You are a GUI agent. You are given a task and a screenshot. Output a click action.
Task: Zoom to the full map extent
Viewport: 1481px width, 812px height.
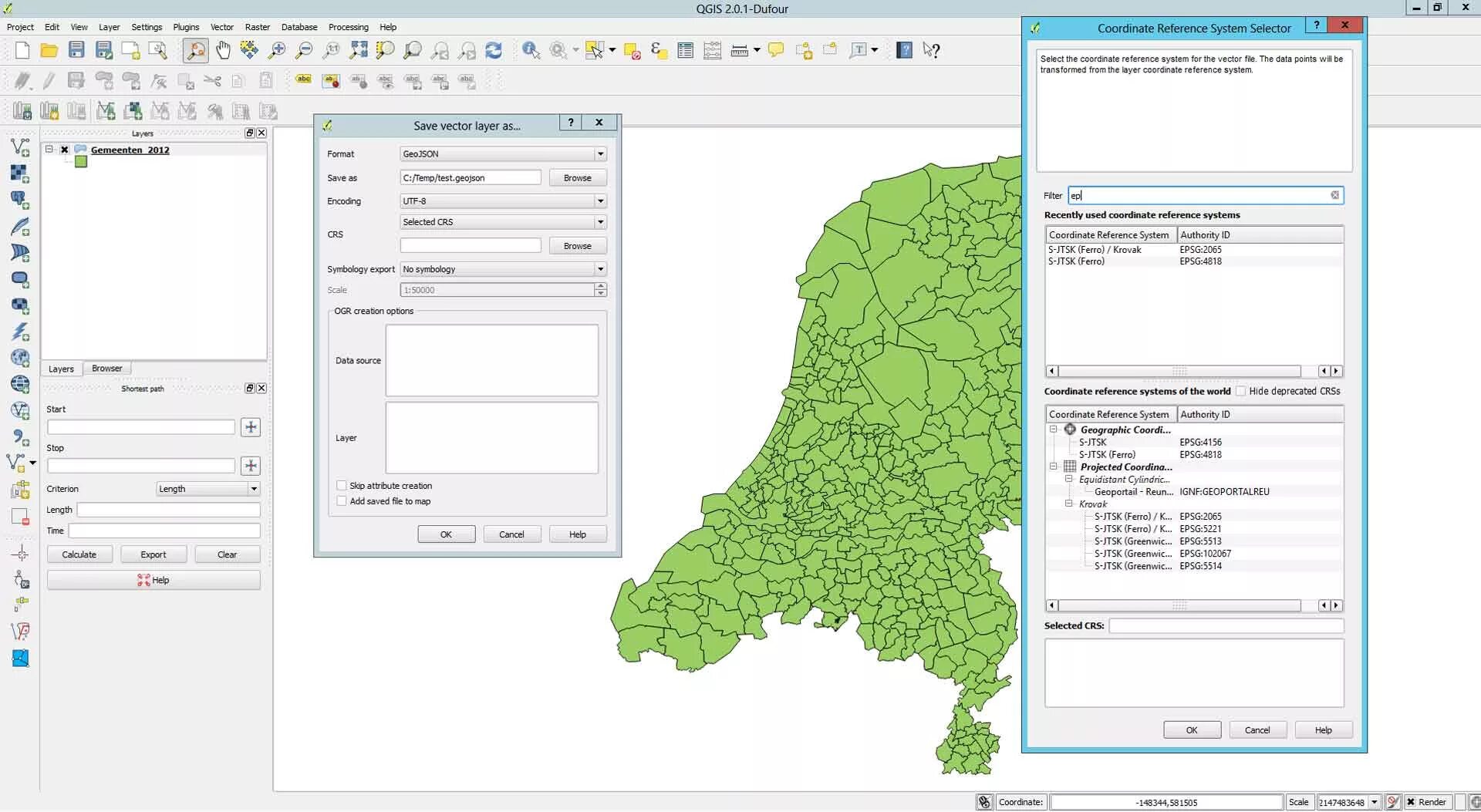click(x=359, y=51)
